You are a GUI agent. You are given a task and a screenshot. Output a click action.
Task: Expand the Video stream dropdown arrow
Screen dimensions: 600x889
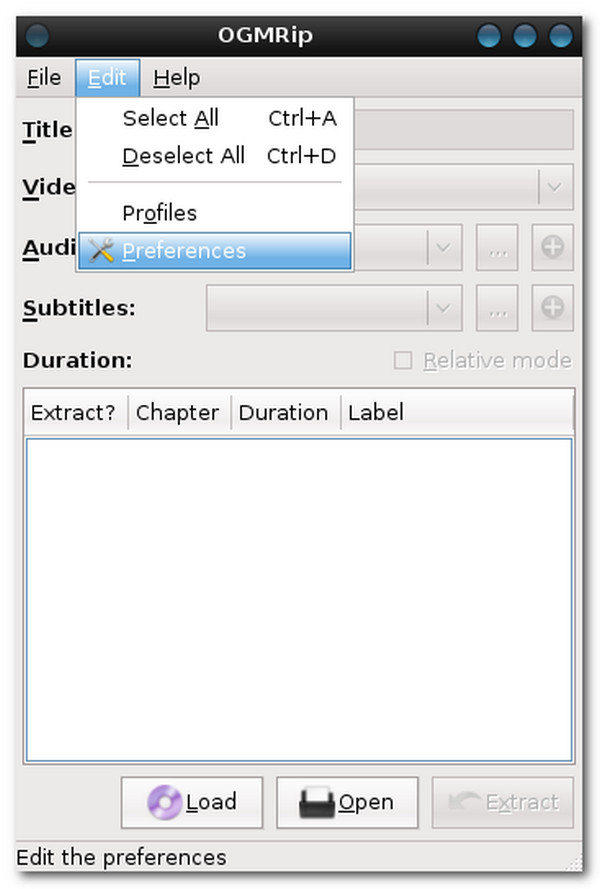(555, 187)
